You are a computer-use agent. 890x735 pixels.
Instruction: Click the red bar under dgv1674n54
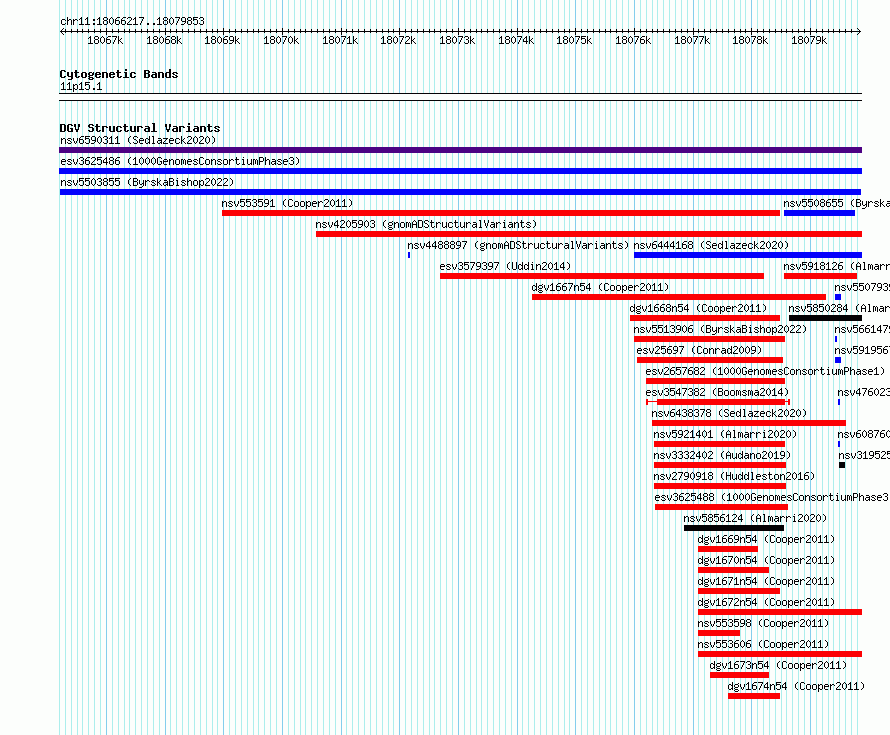pos(754,696)
